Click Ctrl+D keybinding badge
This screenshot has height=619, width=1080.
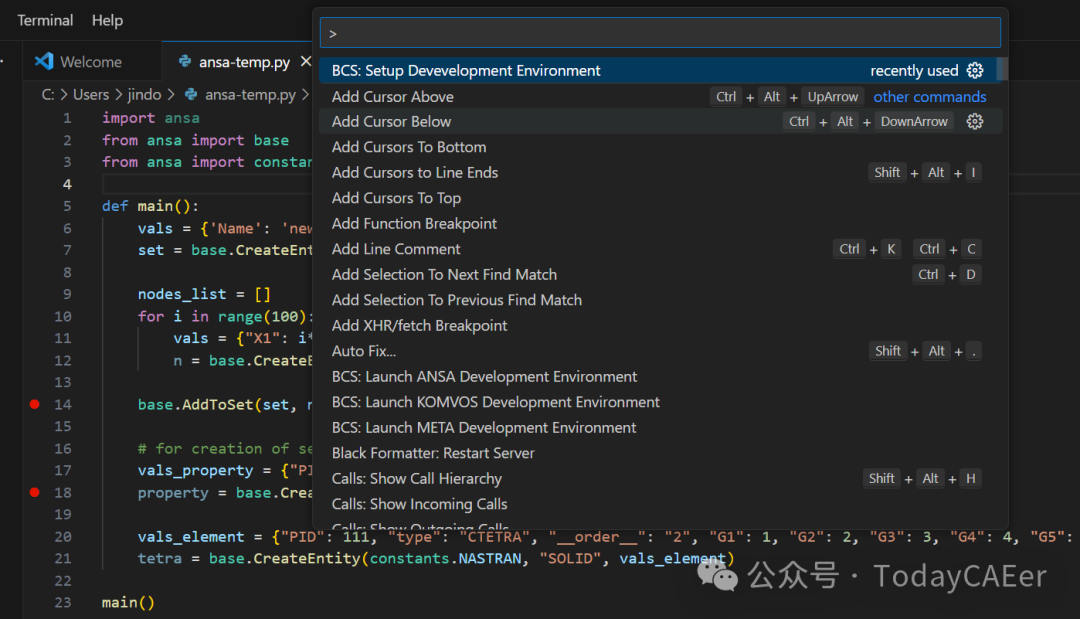click(x=947, y=274)
